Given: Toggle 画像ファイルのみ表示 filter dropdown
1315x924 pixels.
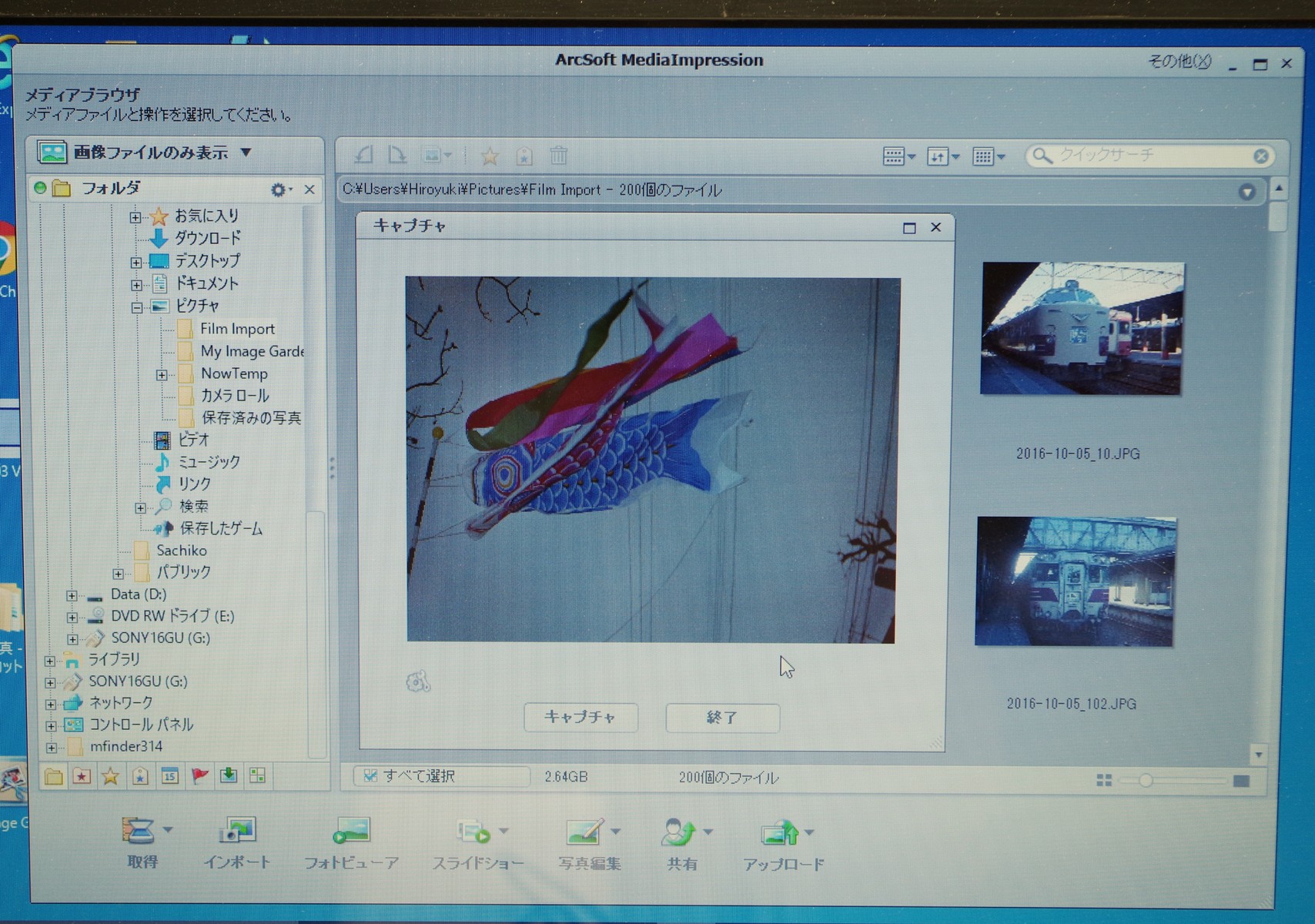Looking at the screenshot, I should pos(246,152).
